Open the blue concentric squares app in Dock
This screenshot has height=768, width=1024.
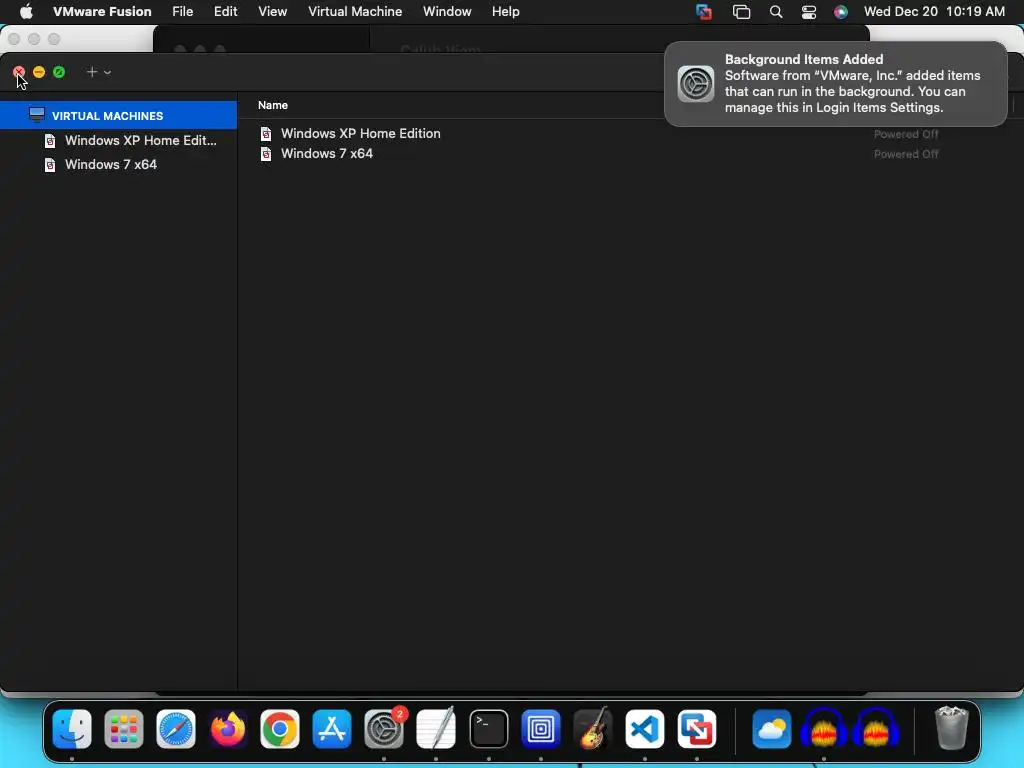541,729
